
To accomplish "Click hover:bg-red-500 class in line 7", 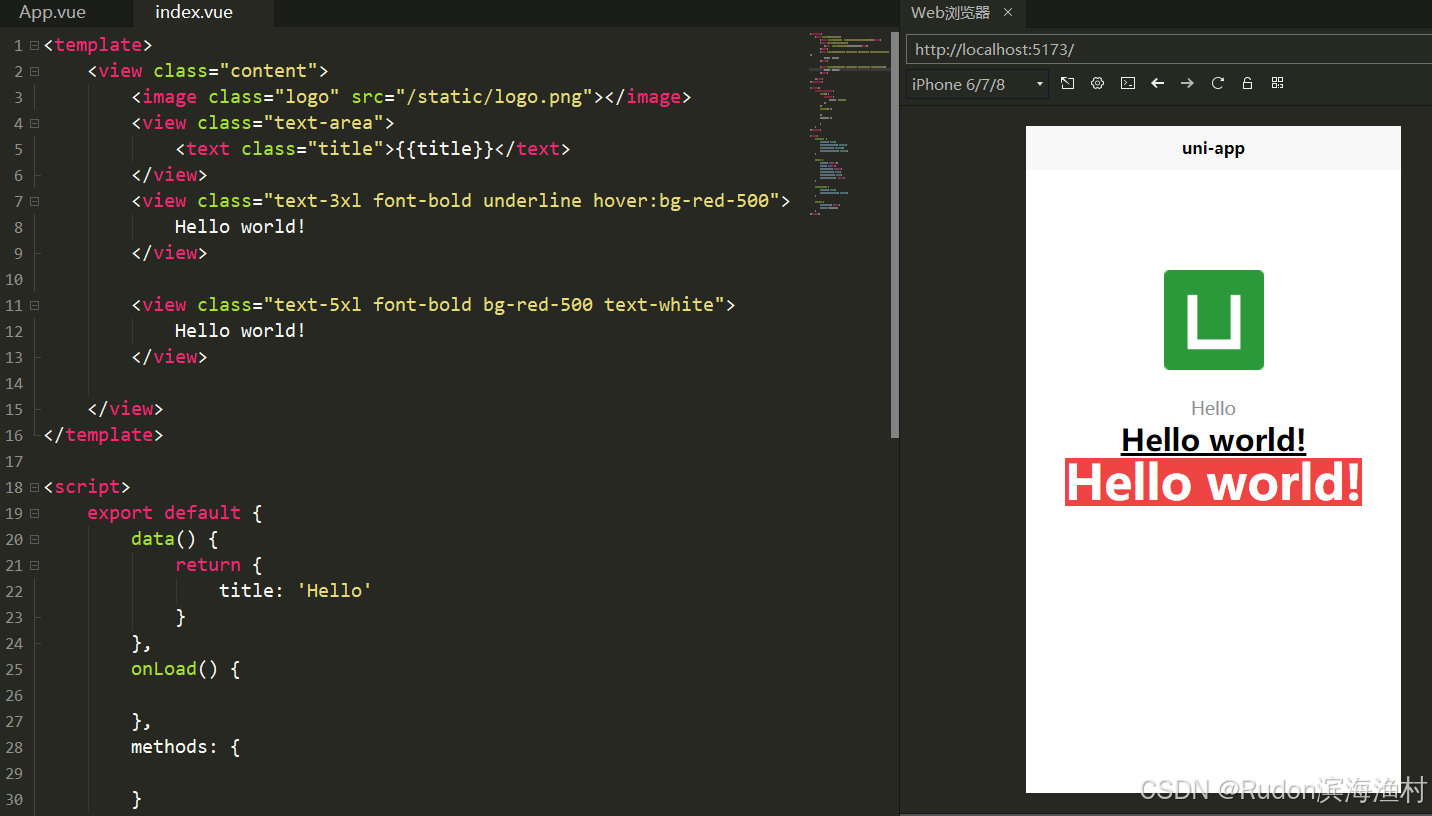I will tap(681, 201).
